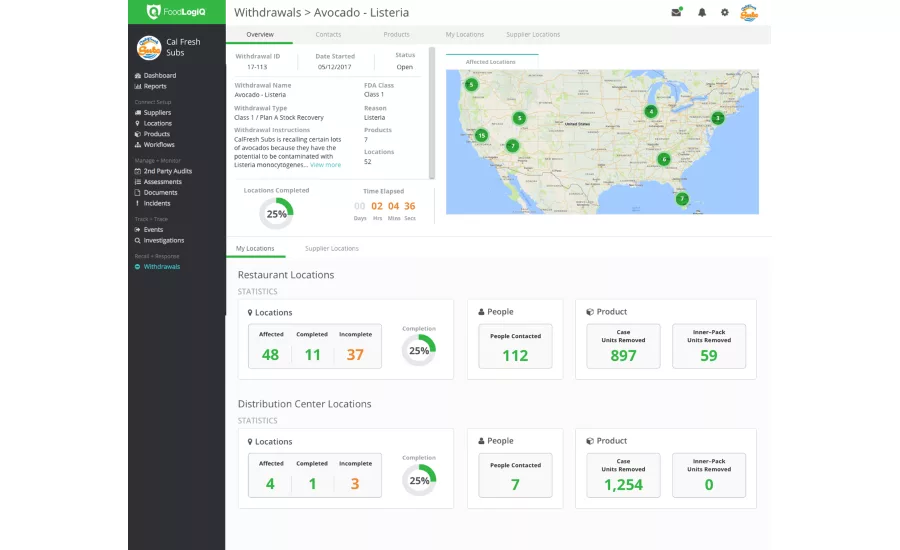The height and width of the screenshot is (550, 900).
Task: Click the Investigations magnifier icon
Action: [138, 241]
